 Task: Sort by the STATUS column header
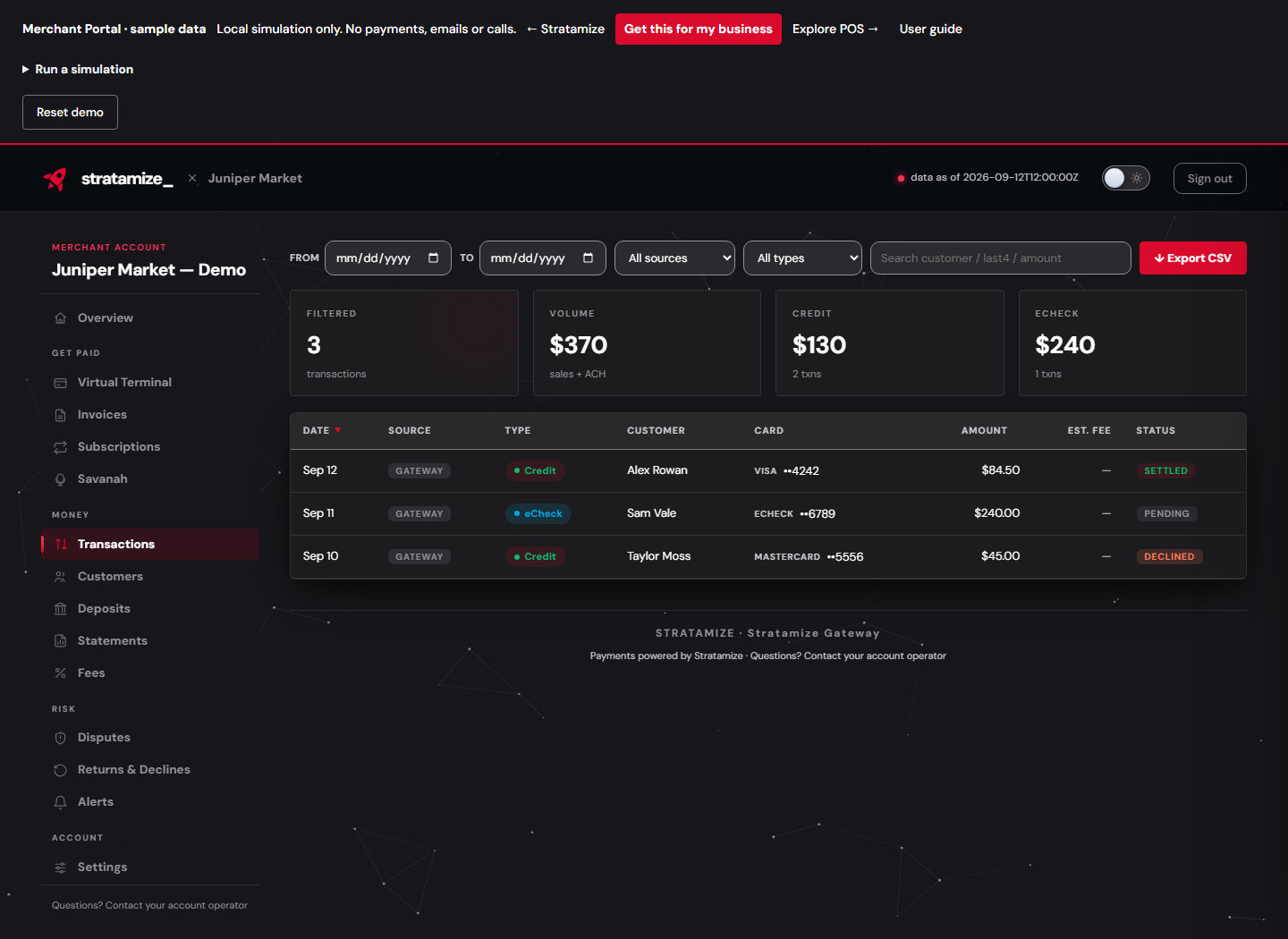tap(1155, 430)
